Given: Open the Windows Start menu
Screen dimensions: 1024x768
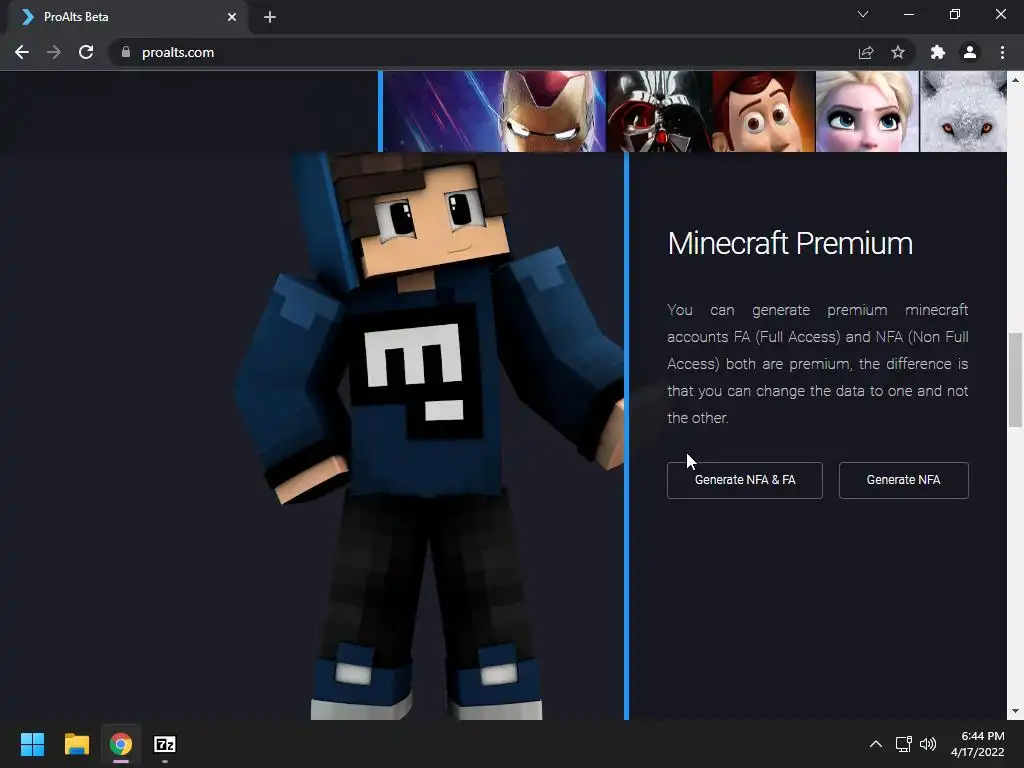Looking at the screenshot, I should [x=32, y=744].
